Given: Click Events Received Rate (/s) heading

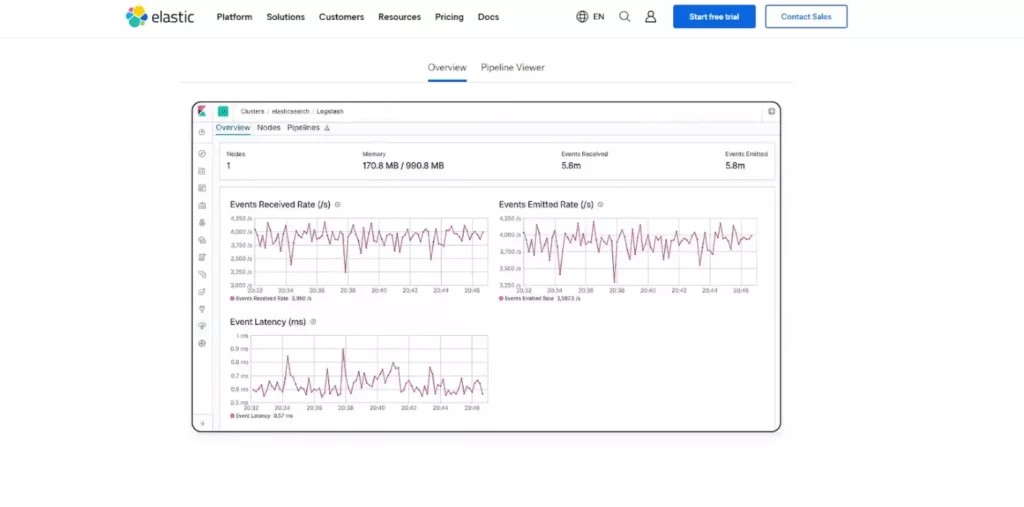Looking at the screenshot, I should (280, 204).
